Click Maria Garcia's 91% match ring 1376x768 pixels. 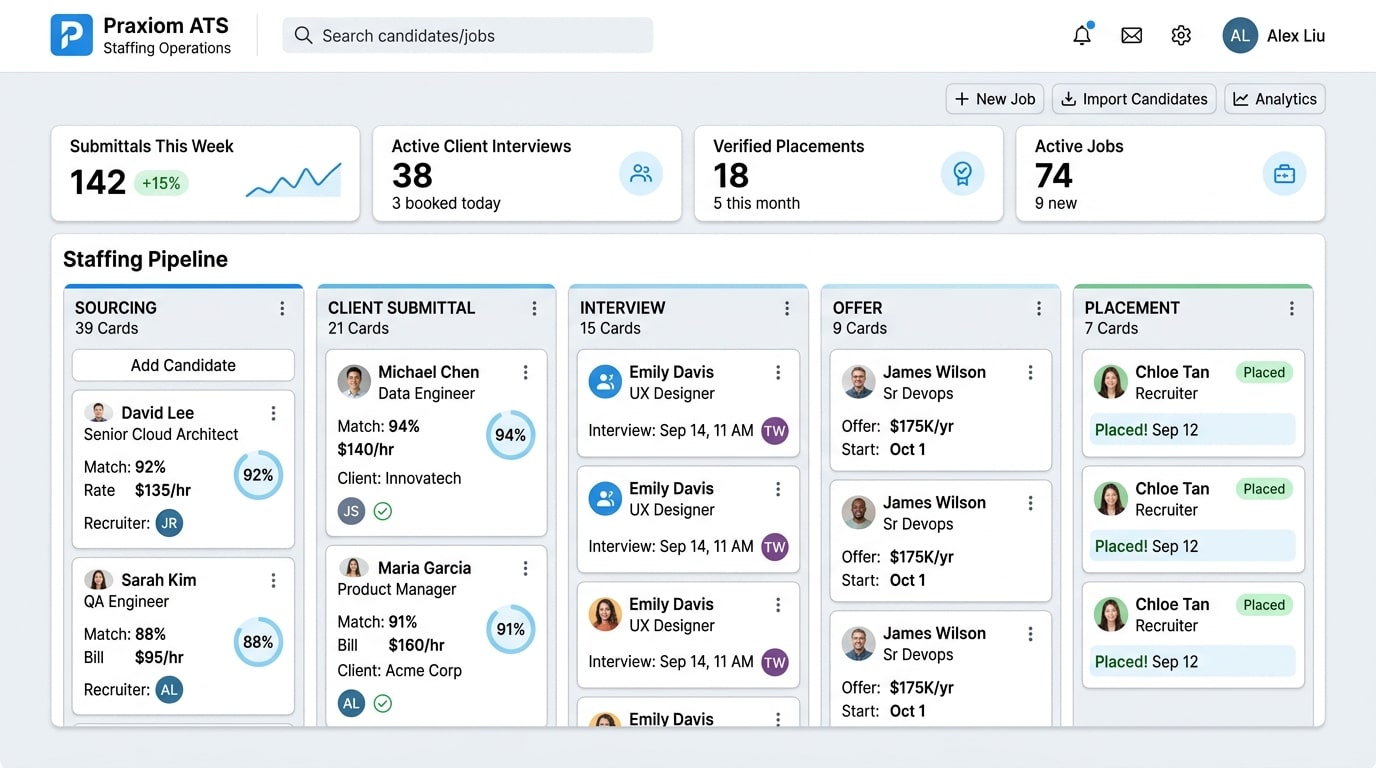coord(510,629)
